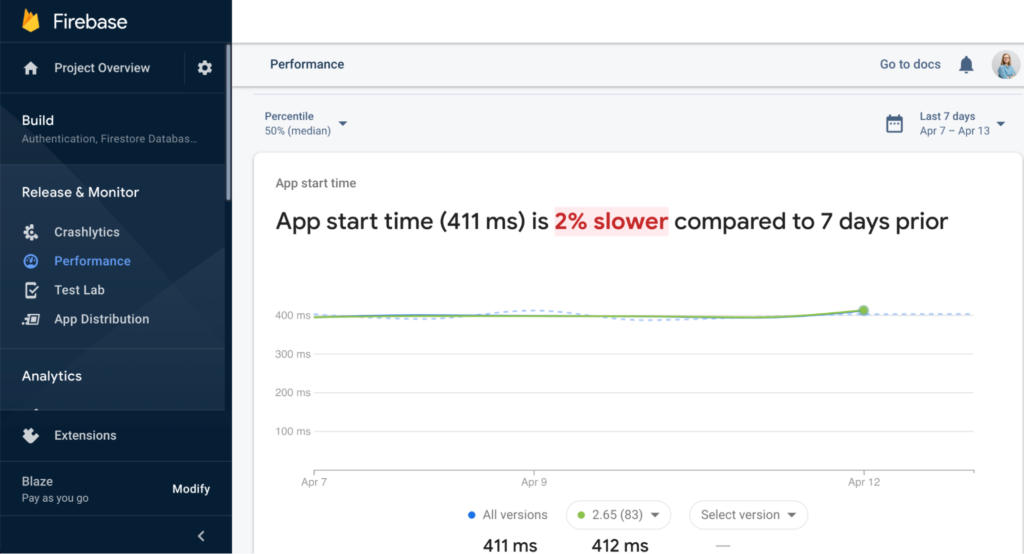
Task: Open Last 7 days date dropdown
Action: 961,123
